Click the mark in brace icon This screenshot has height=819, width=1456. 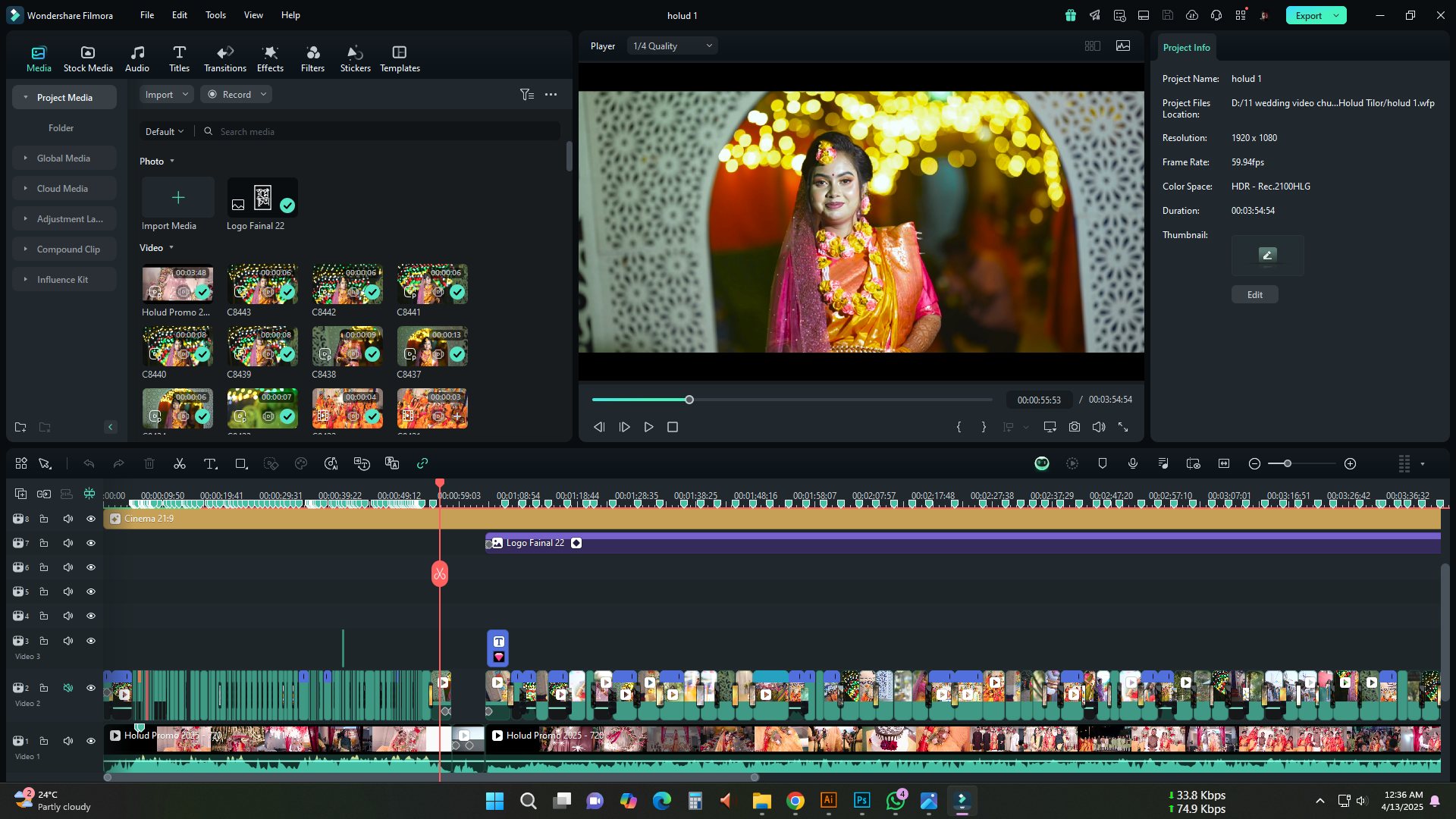(959, 427)
